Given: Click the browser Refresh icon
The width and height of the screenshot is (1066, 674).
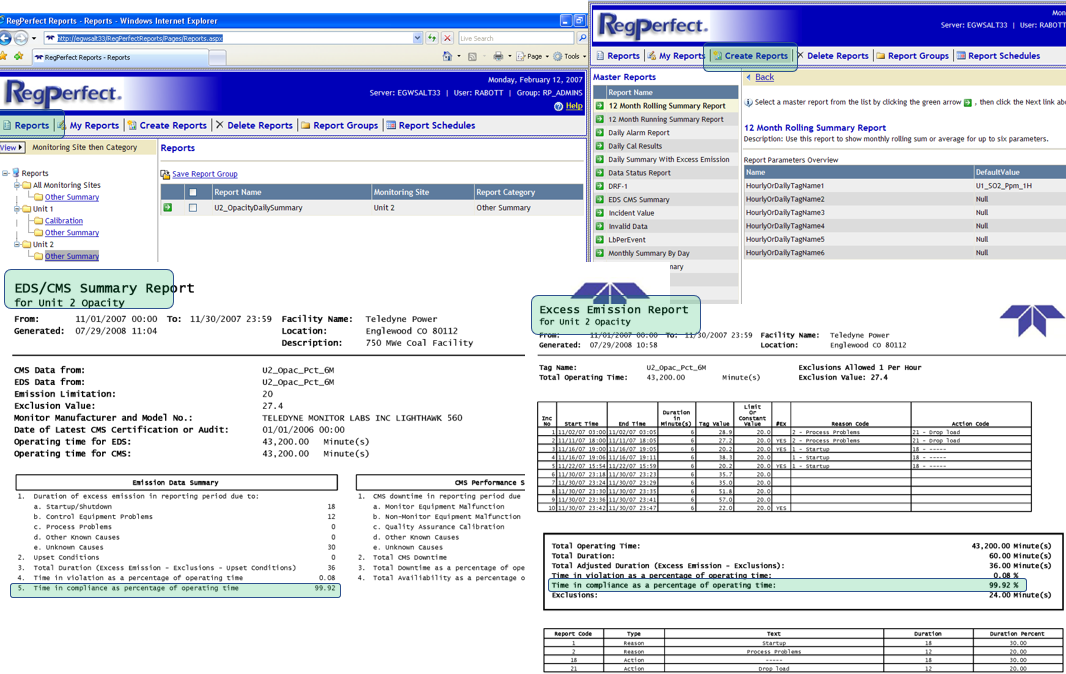Looking at the screenshot, I should coord(432,38).
